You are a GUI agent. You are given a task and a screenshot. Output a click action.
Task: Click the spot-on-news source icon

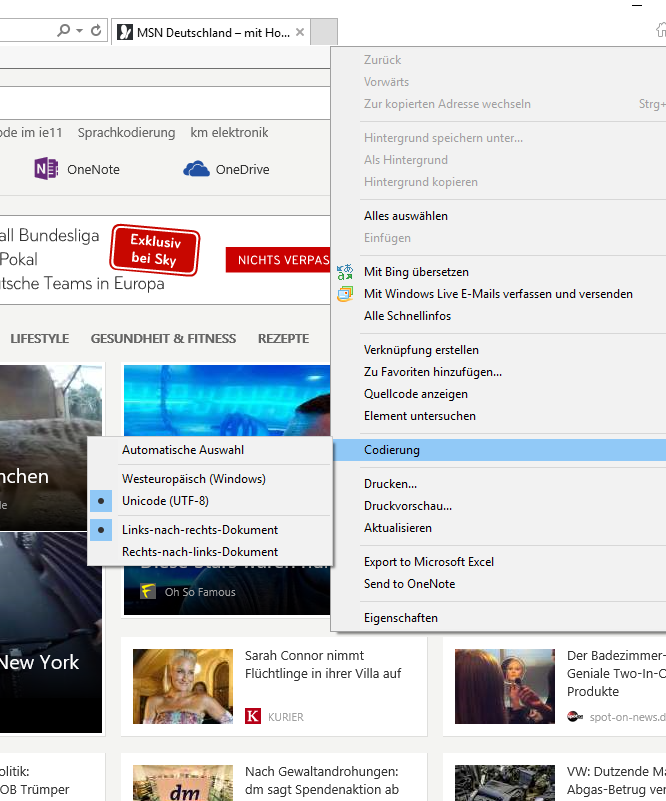(575, 717)
